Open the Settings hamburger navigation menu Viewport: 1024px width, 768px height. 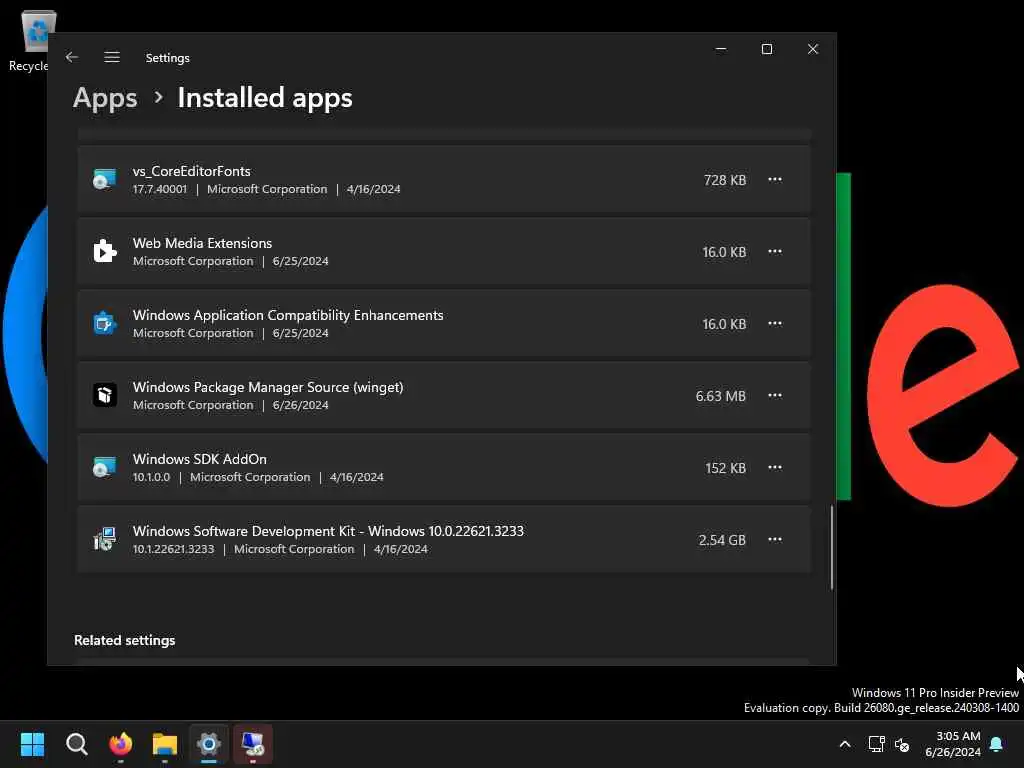pyautogui.click(x=112, y=57)
